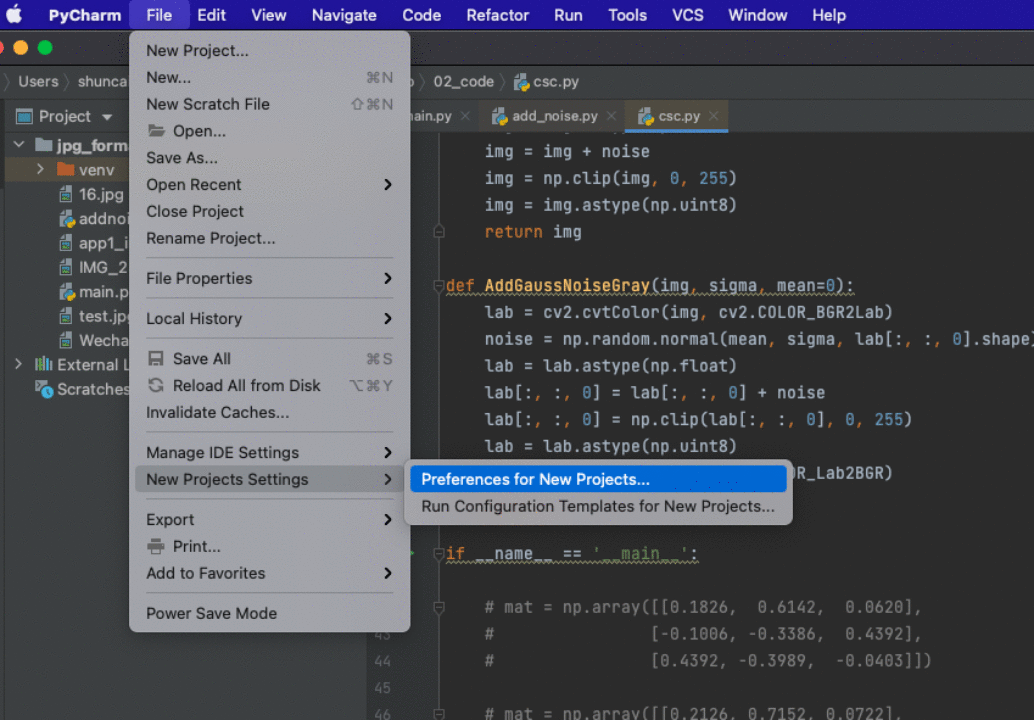
Task: Click the csc.py breadcrumb Python icon
Action: (x=521, y=82)
